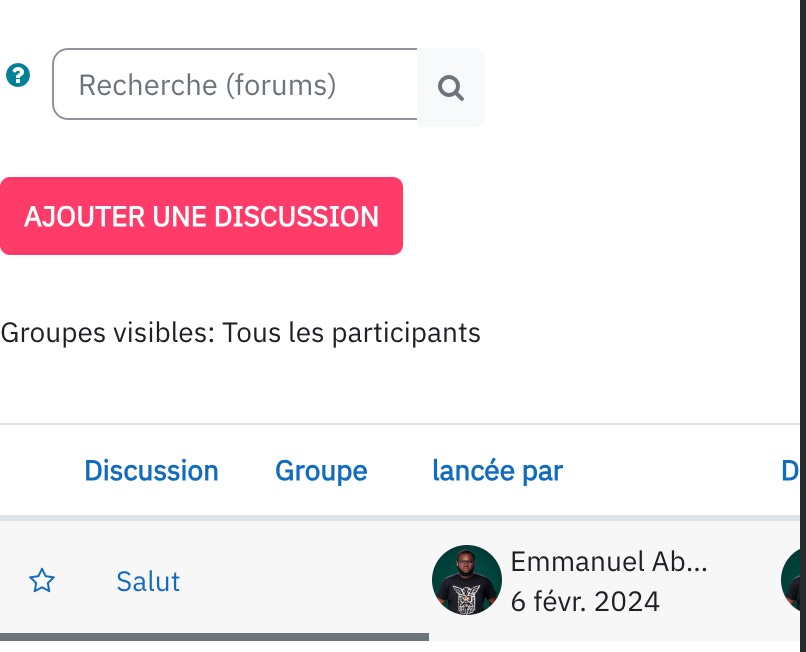Screen dimensions: 806x652
Task: Sort by the lancée par column header
Action: pos(498,470)
